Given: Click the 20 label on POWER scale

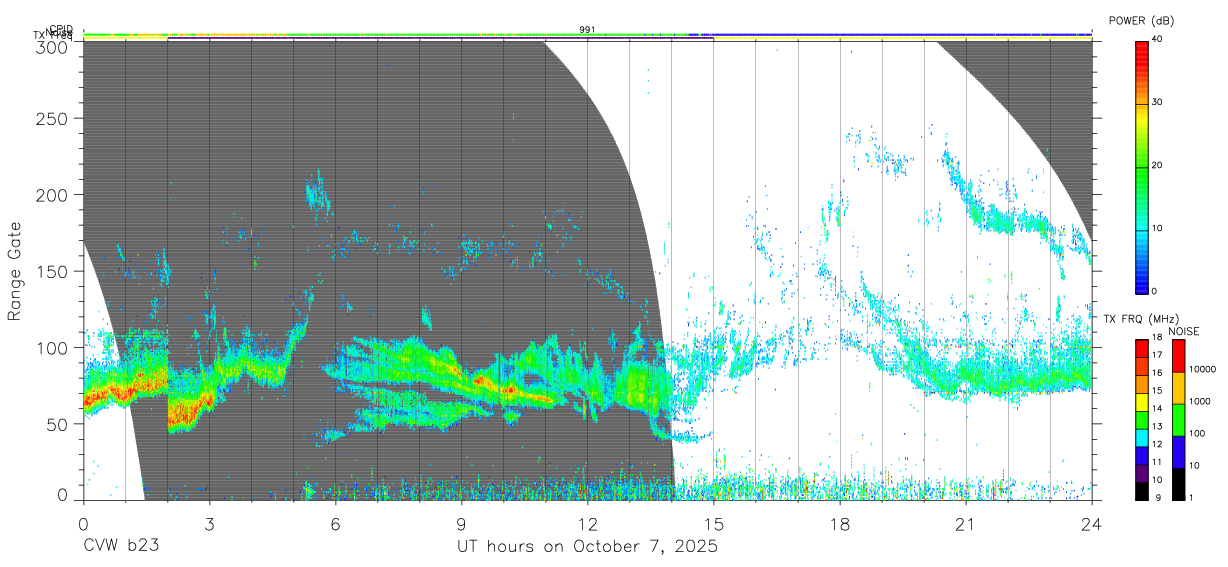Looking at the screenshot, I should pos(1158,165).
